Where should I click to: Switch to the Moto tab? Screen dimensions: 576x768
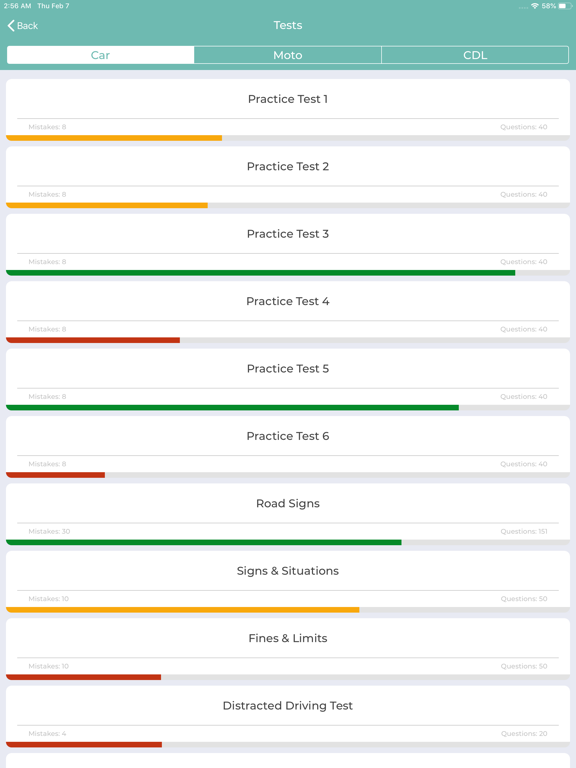(288, 55)
